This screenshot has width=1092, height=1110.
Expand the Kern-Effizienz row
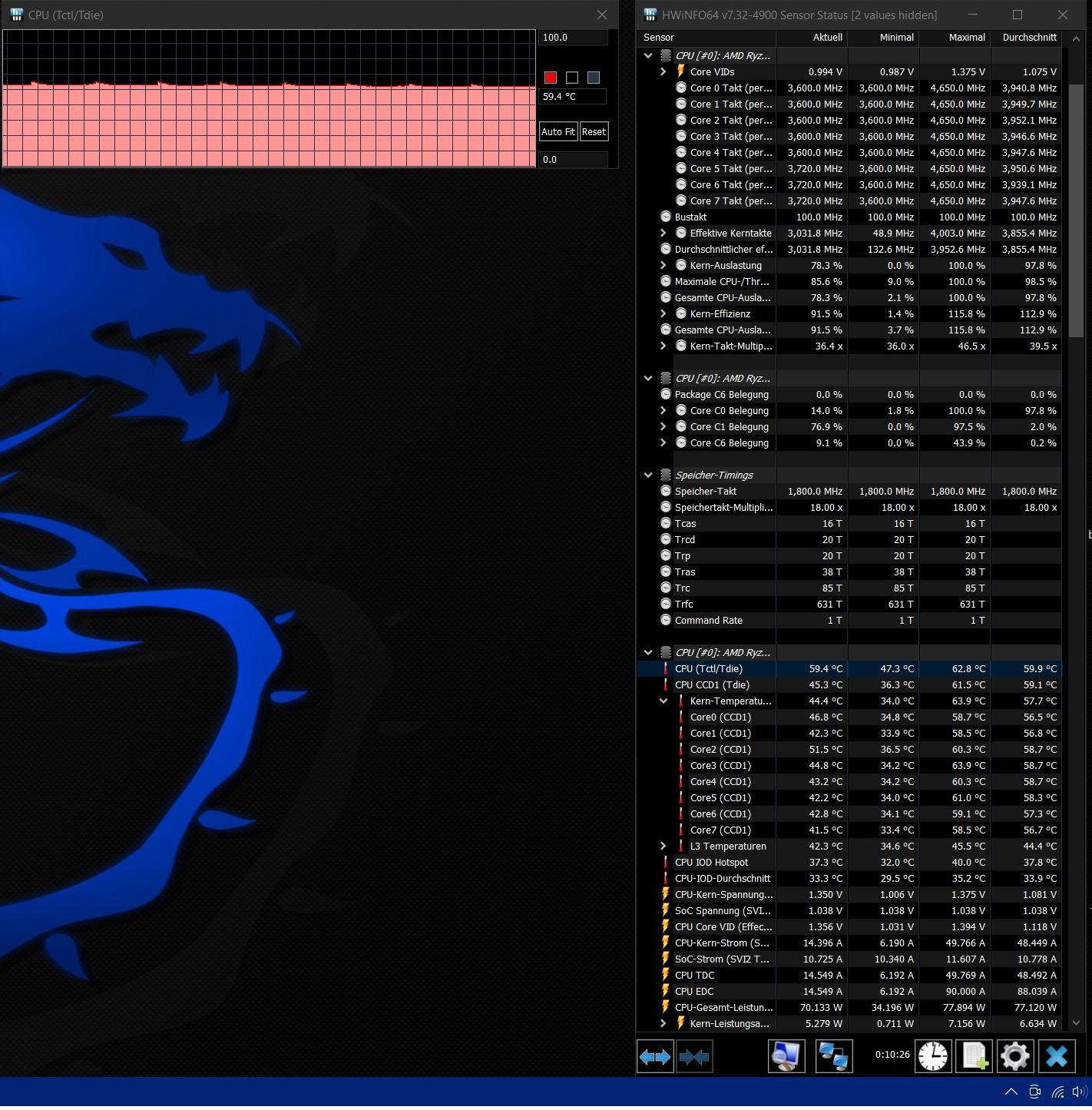pyautogui.click(x=663, y=313)
